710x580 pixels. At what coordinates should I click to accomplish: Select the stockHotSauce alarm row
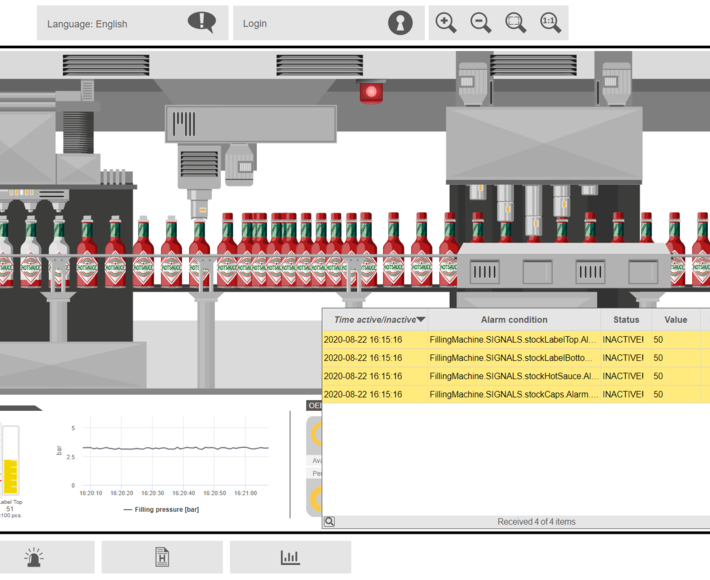[515, 377]
